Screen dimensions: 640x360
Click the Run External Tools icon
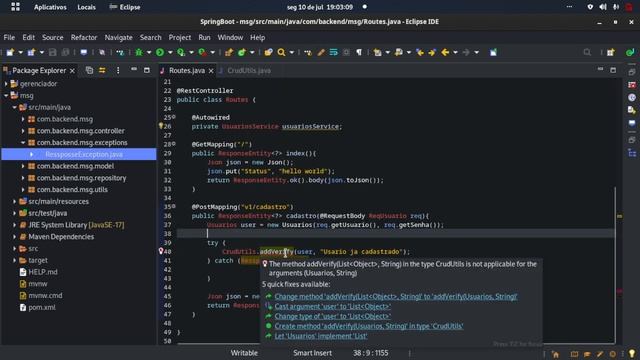point(202,52)
